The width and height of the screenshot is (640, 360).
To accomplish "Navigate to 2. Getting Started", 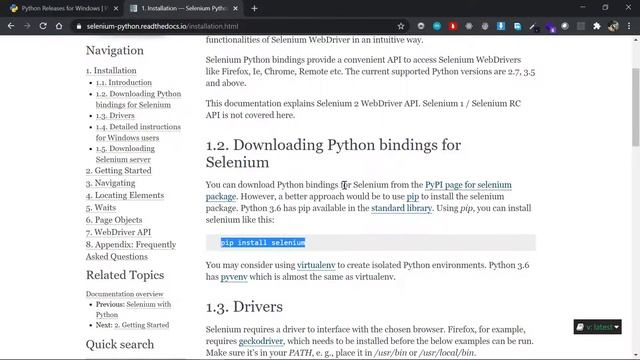I will (118, 171).
